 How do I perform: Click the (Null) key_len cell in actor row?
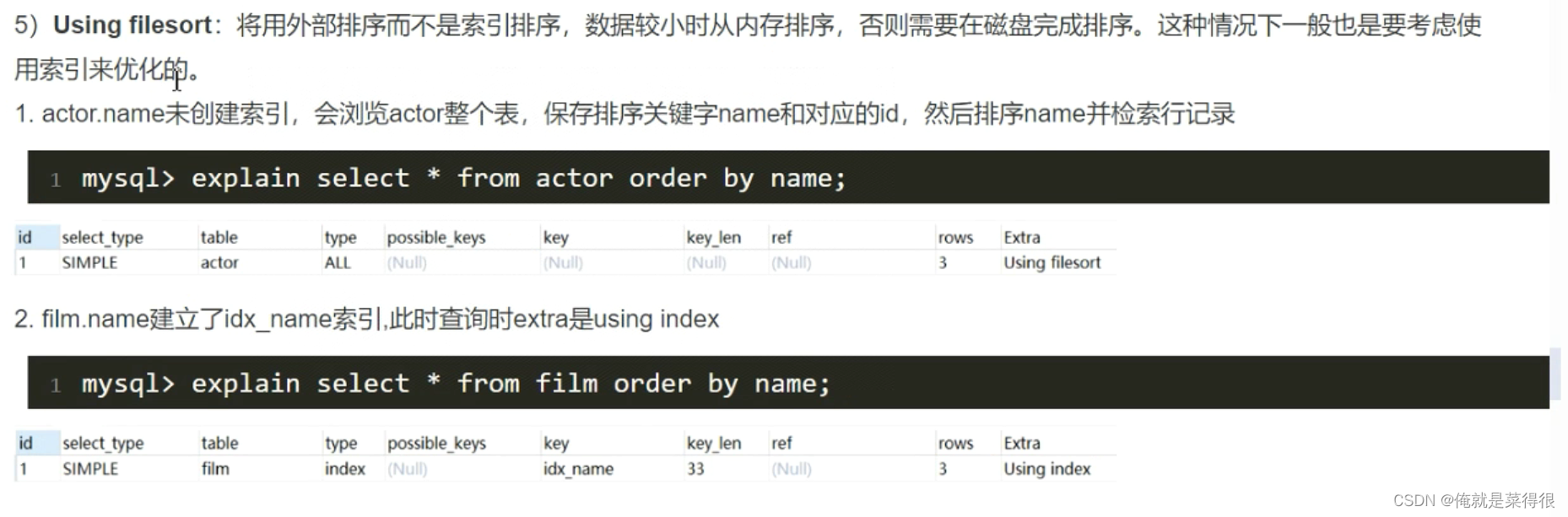(706, 263)
